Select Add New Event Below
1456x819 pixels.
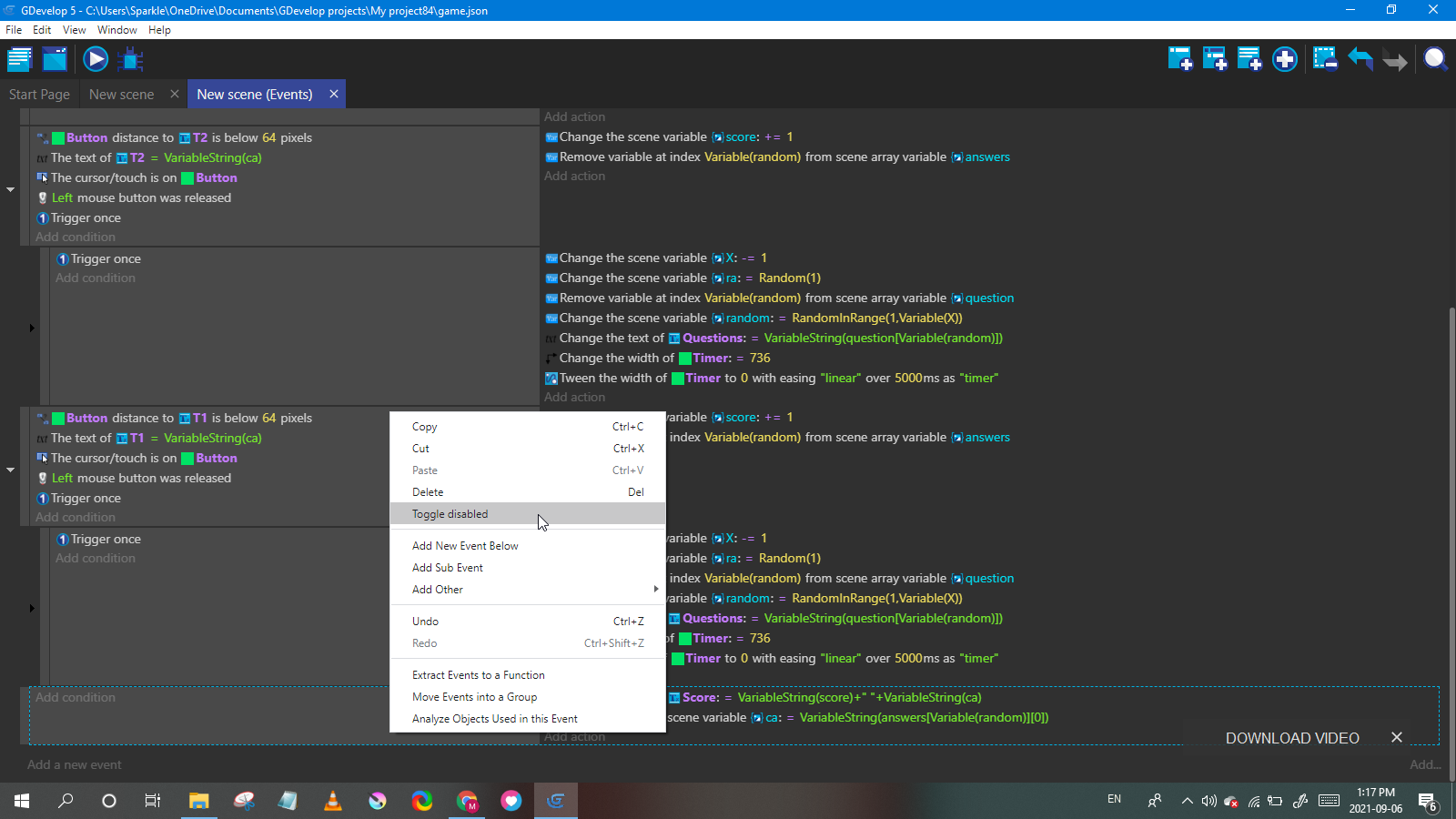pos(528,546)
